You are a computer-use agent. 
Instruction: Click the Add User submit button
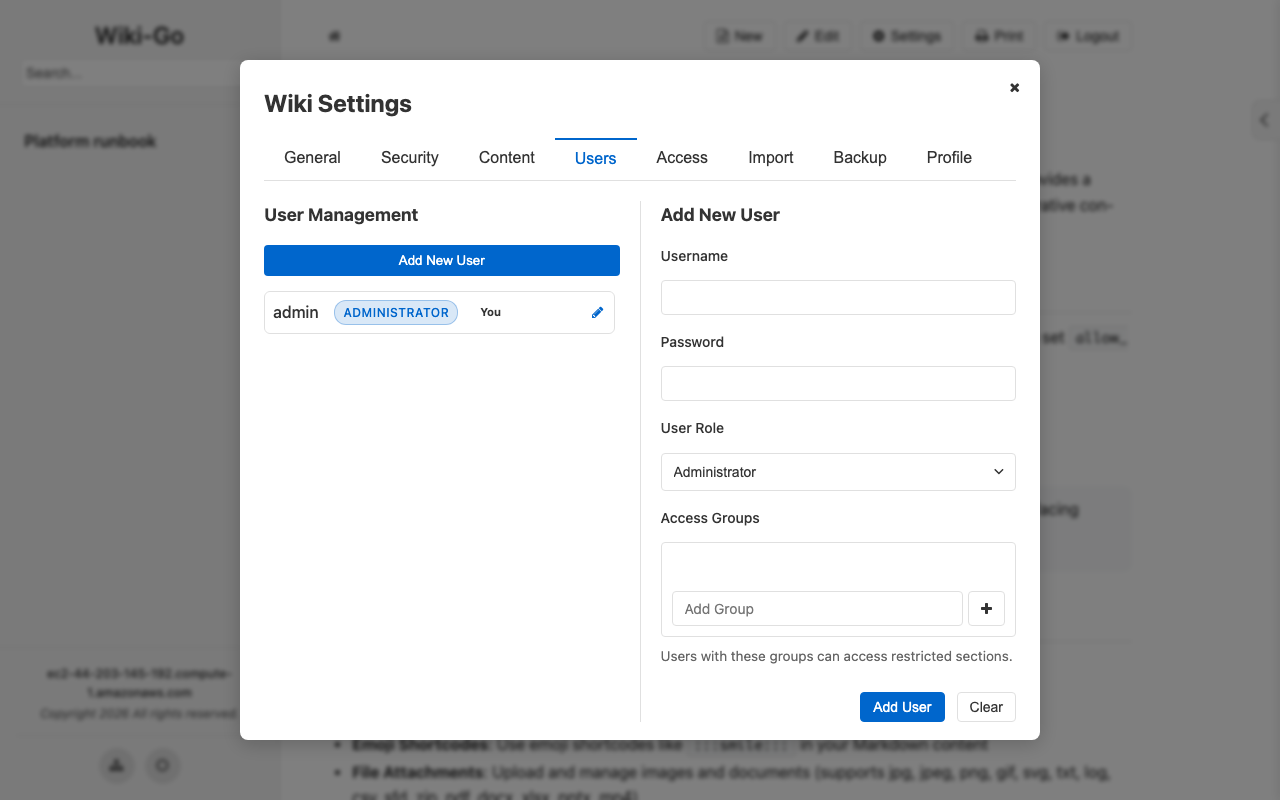902,707
